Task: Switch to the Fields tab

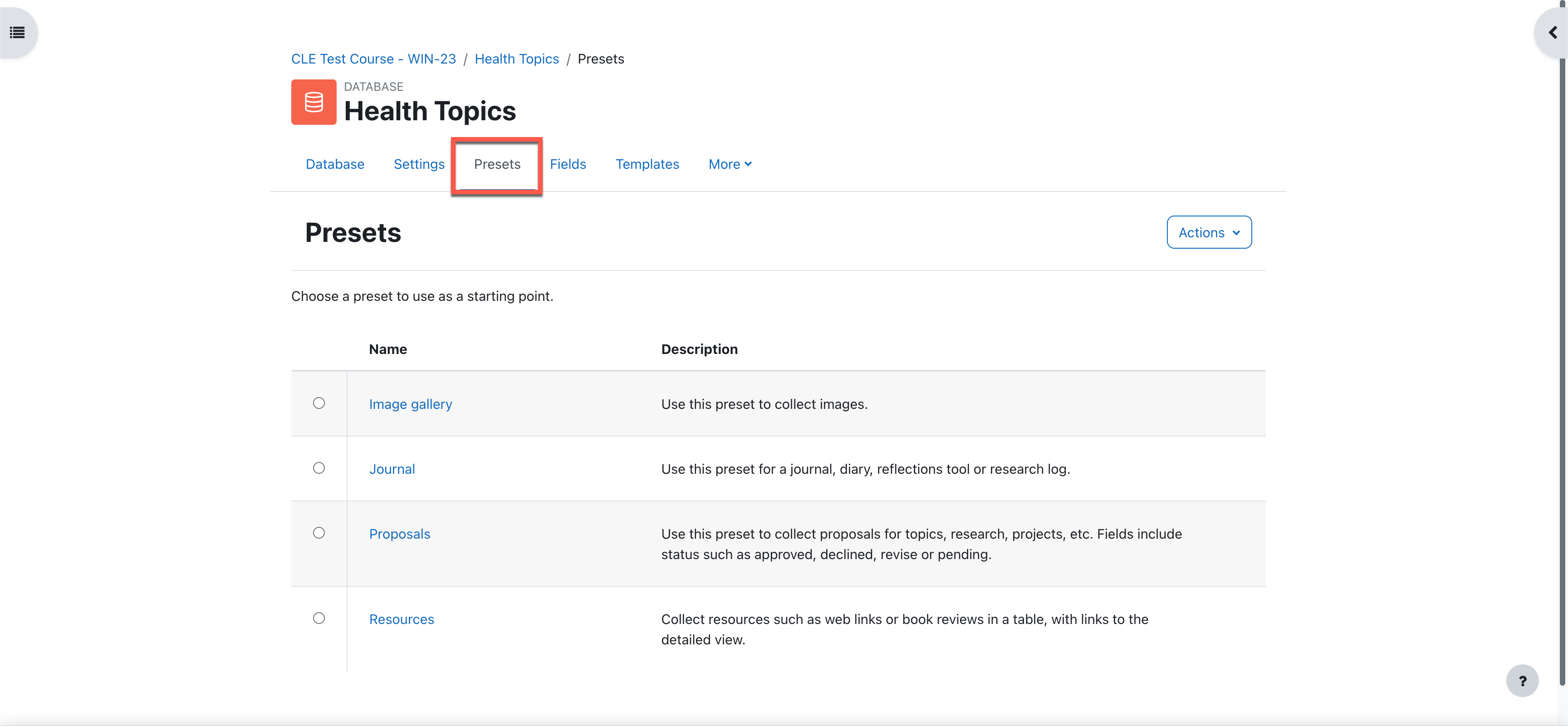Action: 568,164
